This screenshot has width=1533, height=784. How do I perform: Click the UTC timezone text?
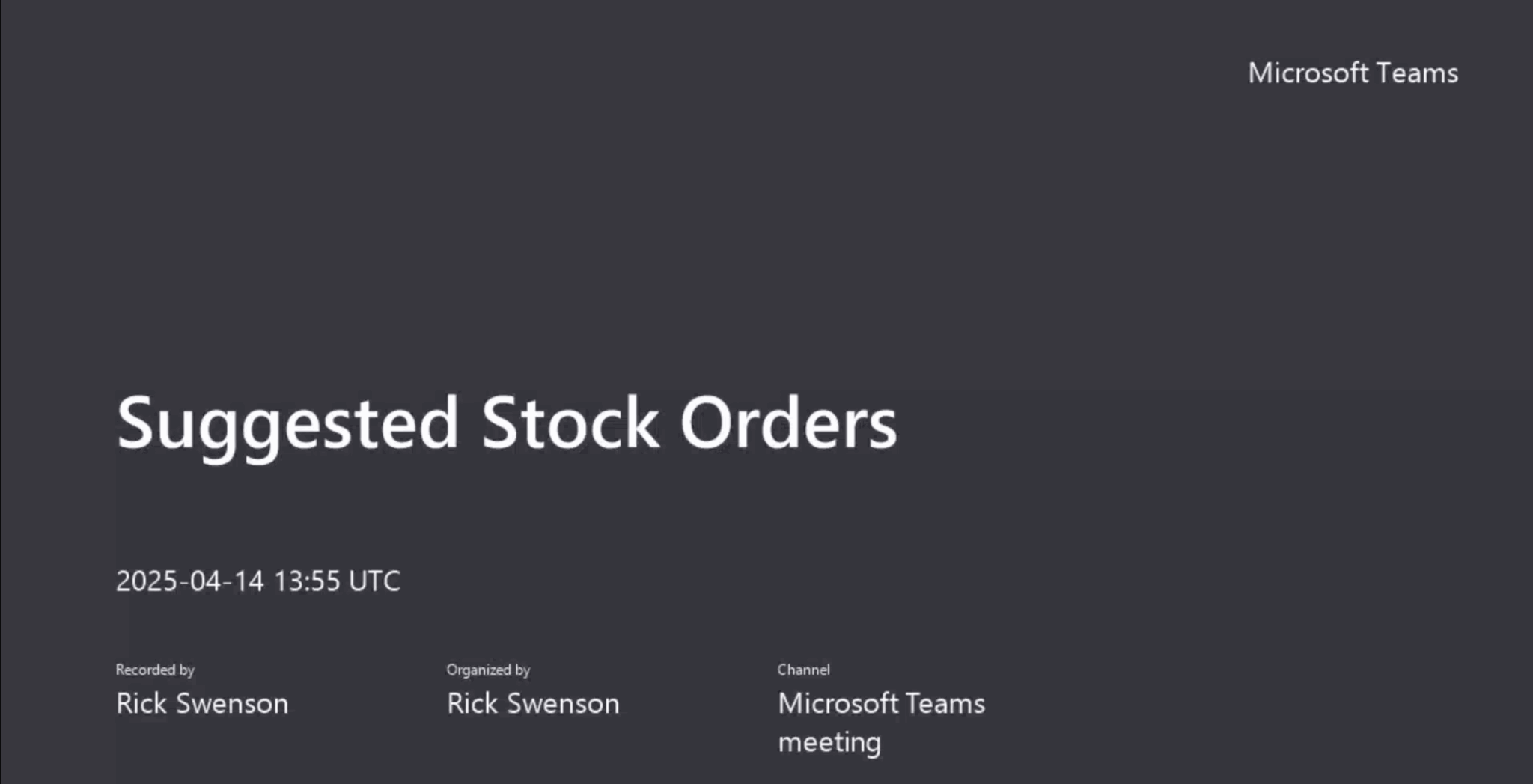[374, 581]
